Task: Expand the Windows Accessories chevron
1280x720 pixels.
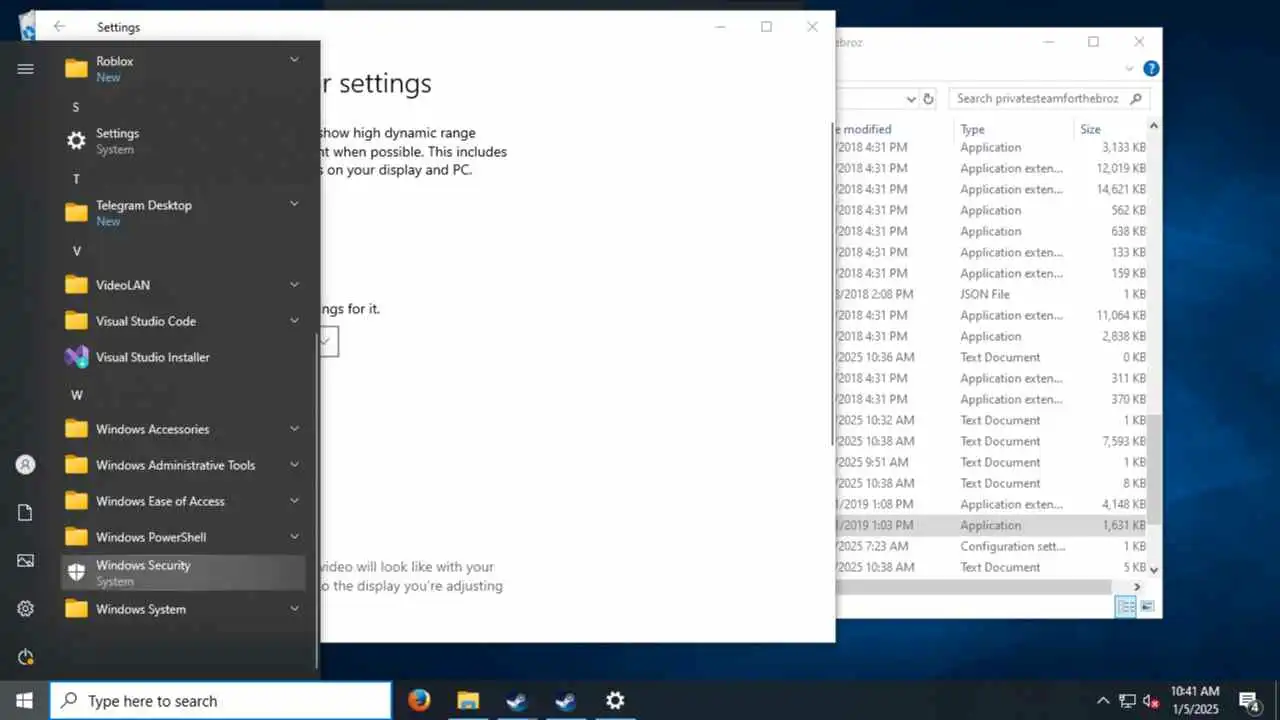Action: click(x=294, y=429)
